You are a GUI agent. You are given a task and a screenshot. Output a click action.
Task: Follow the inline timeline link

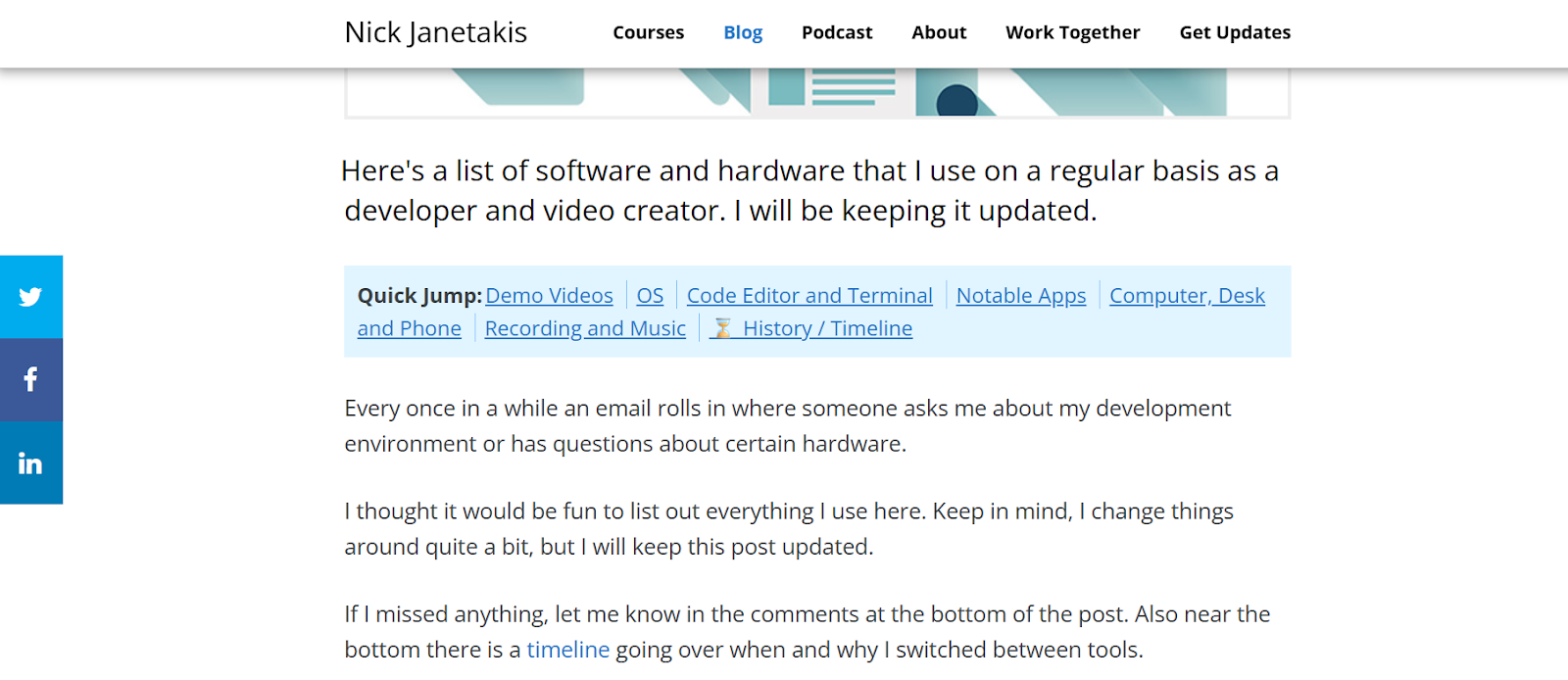pyautogui.click(x=568, y=650)
